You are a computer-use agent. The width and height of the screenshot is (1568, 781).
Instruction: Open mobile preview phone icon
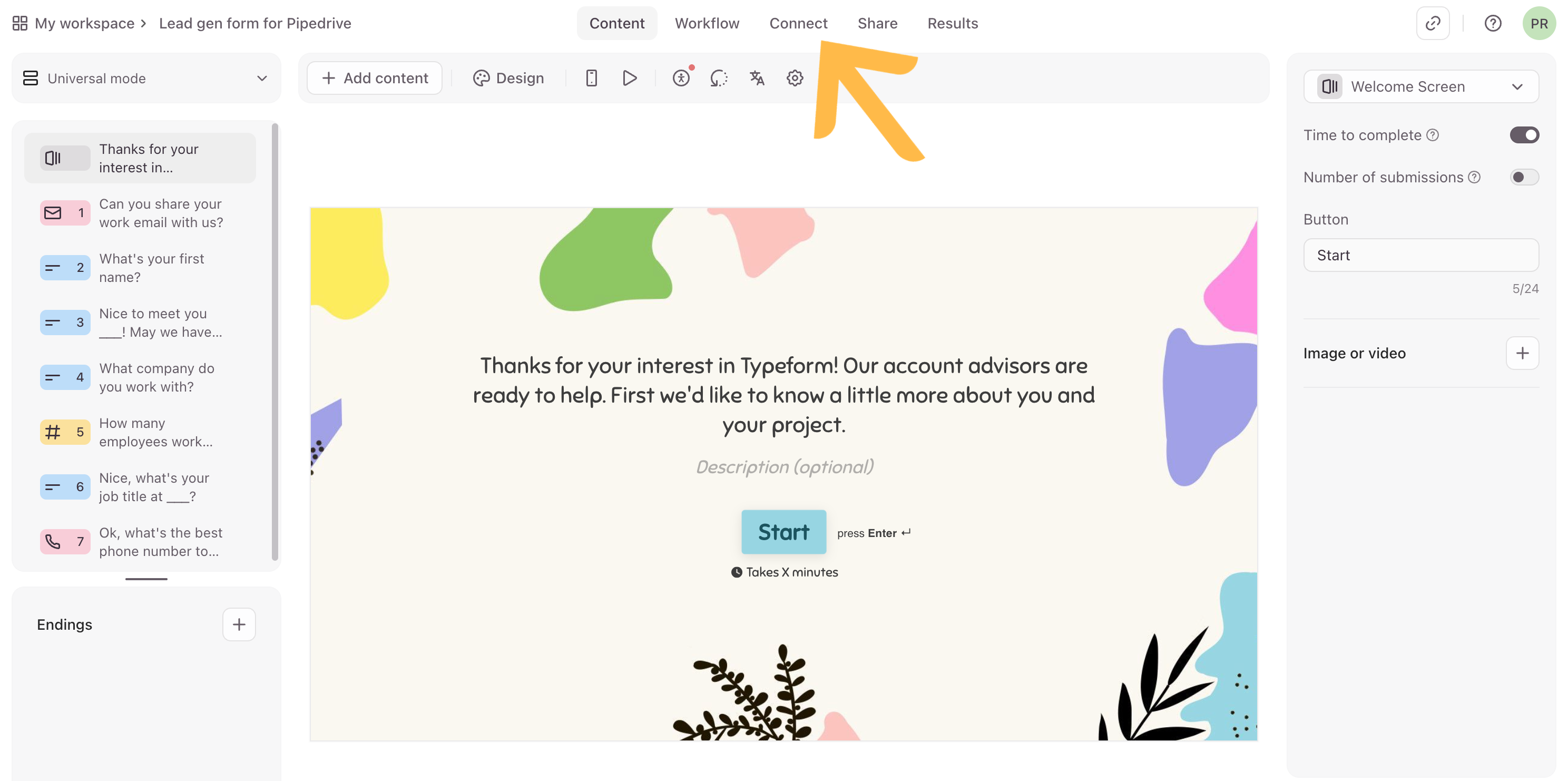click(x=591, y=78)
